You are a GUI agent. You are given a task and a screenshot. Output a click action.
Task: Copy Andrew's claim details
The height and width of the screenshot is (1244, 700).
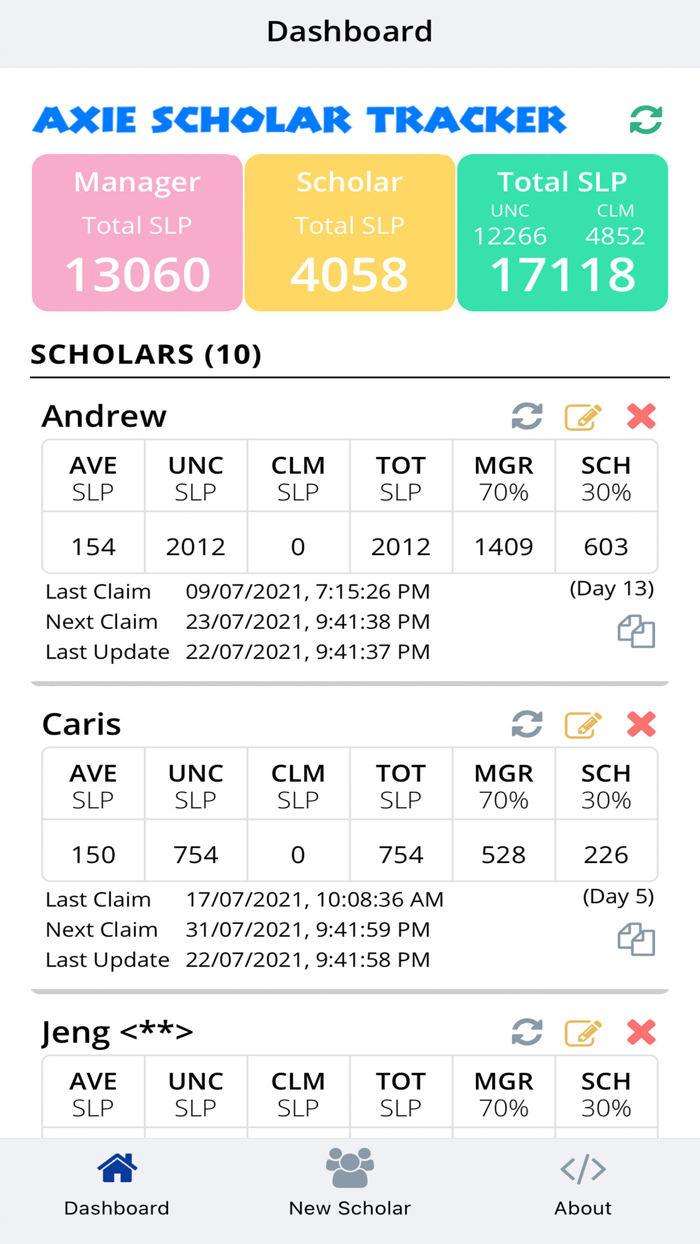coord(637,630)
